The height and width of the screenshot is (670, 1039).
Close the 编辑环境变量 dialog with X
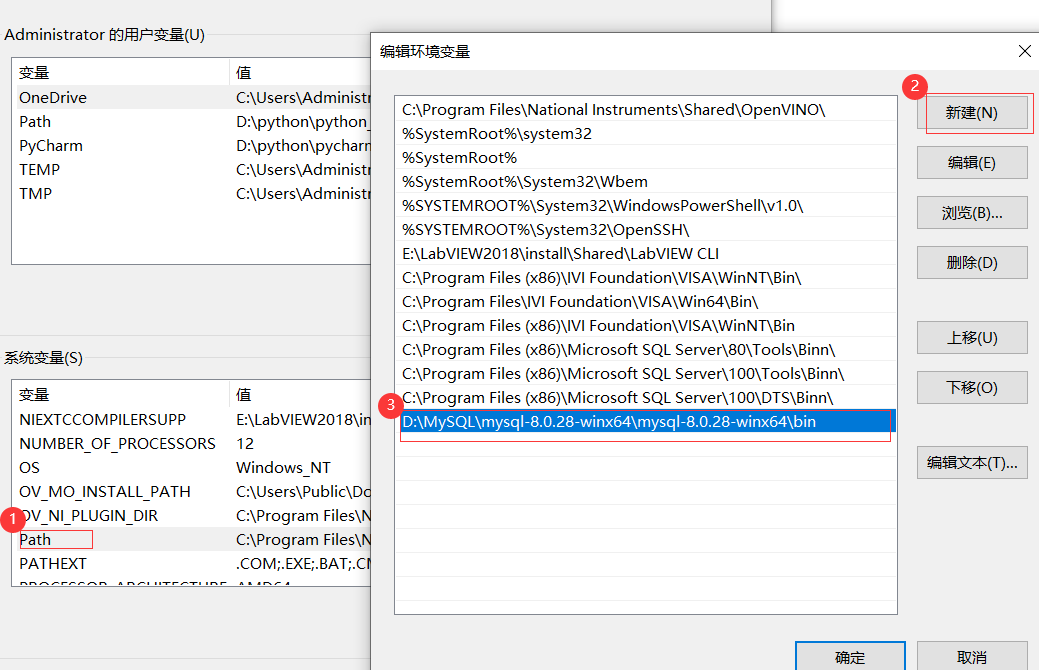pos(1024,51)
